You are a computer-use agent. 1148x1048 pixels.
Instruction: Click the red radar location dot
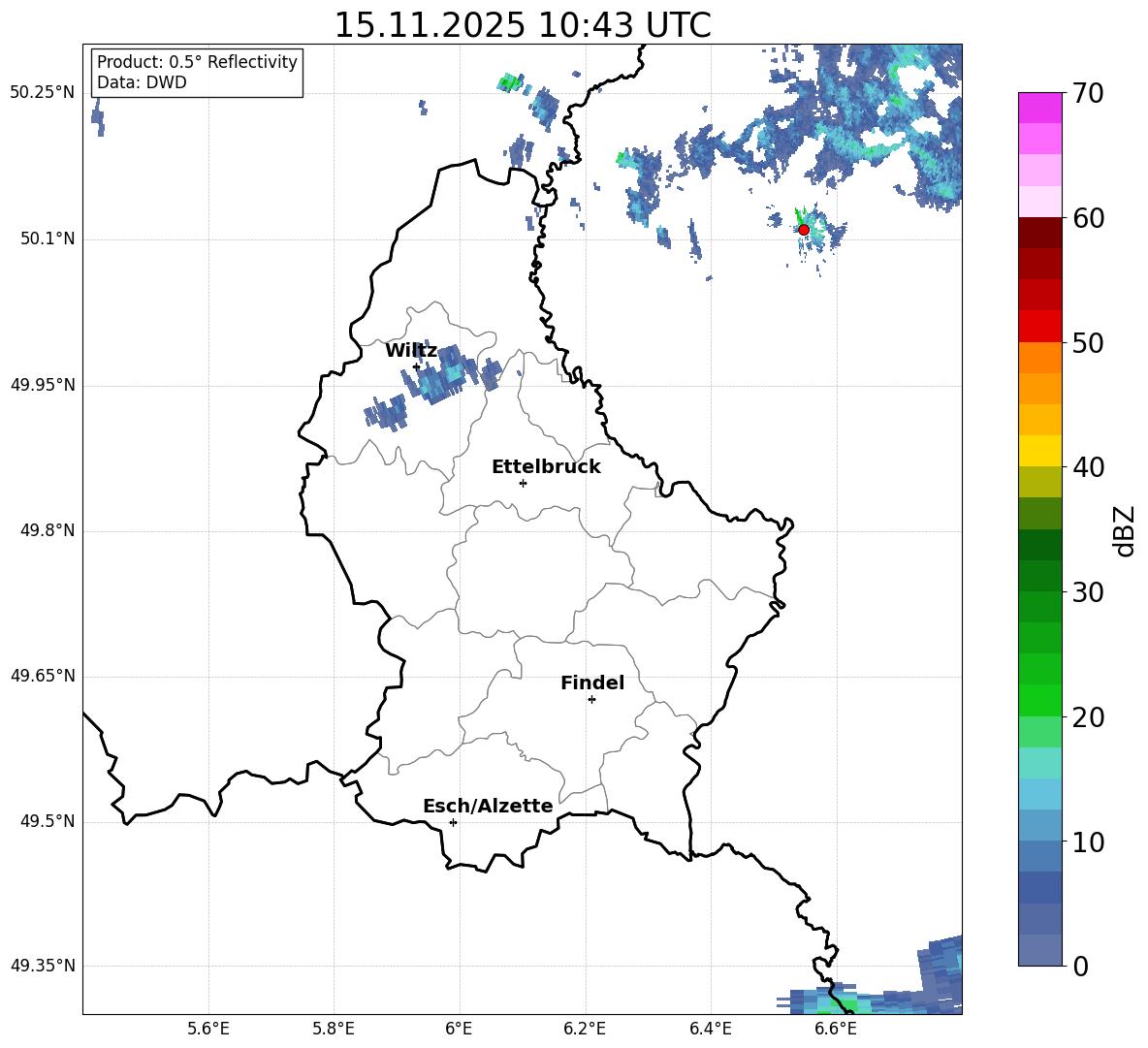[x=803, y=230]
